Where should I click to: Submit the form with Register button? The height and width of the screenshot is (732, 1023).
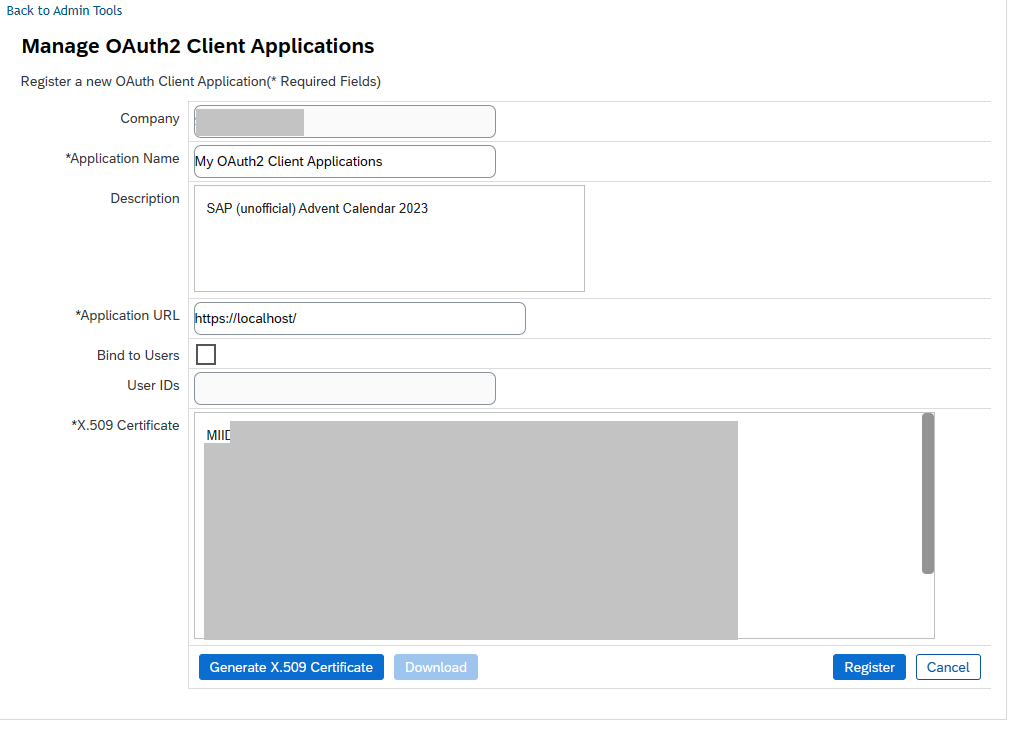(869, 668)
